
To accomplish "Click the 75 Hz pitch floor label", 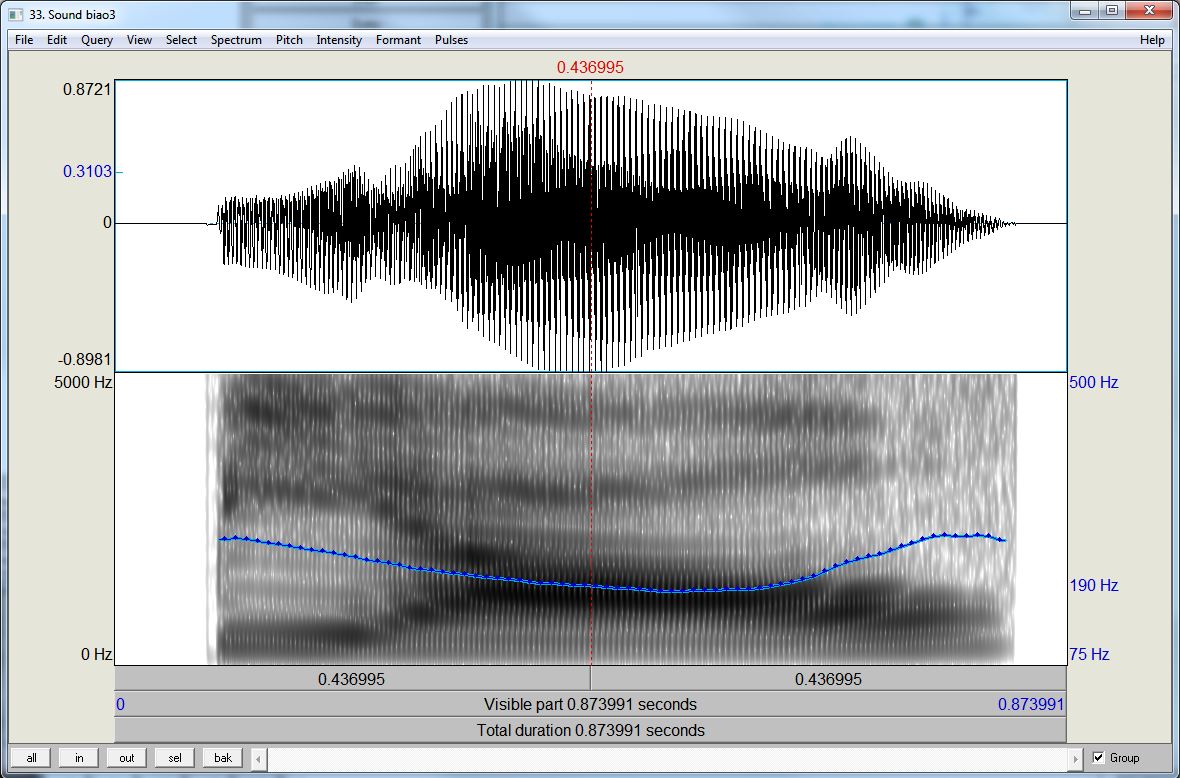I will 1089,655.
